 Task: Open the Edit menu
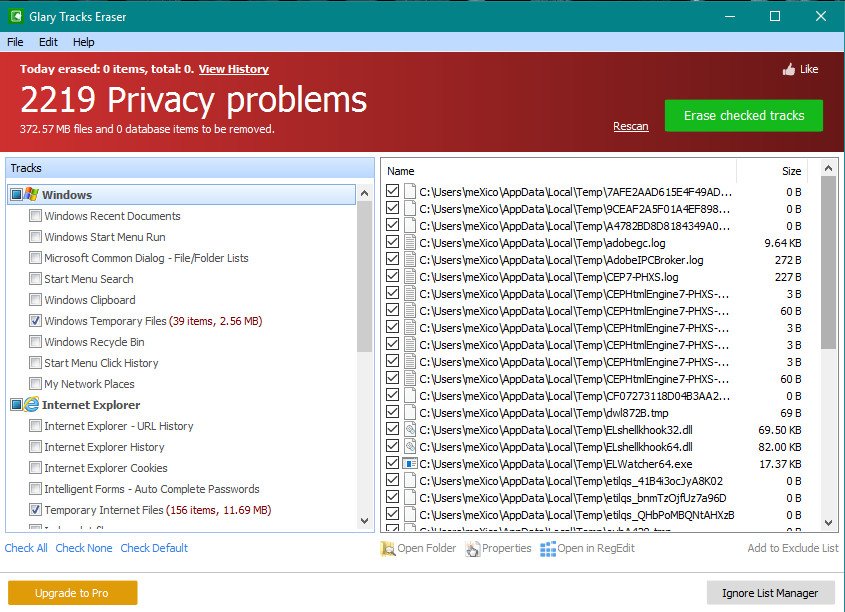[x=48, y=42]
